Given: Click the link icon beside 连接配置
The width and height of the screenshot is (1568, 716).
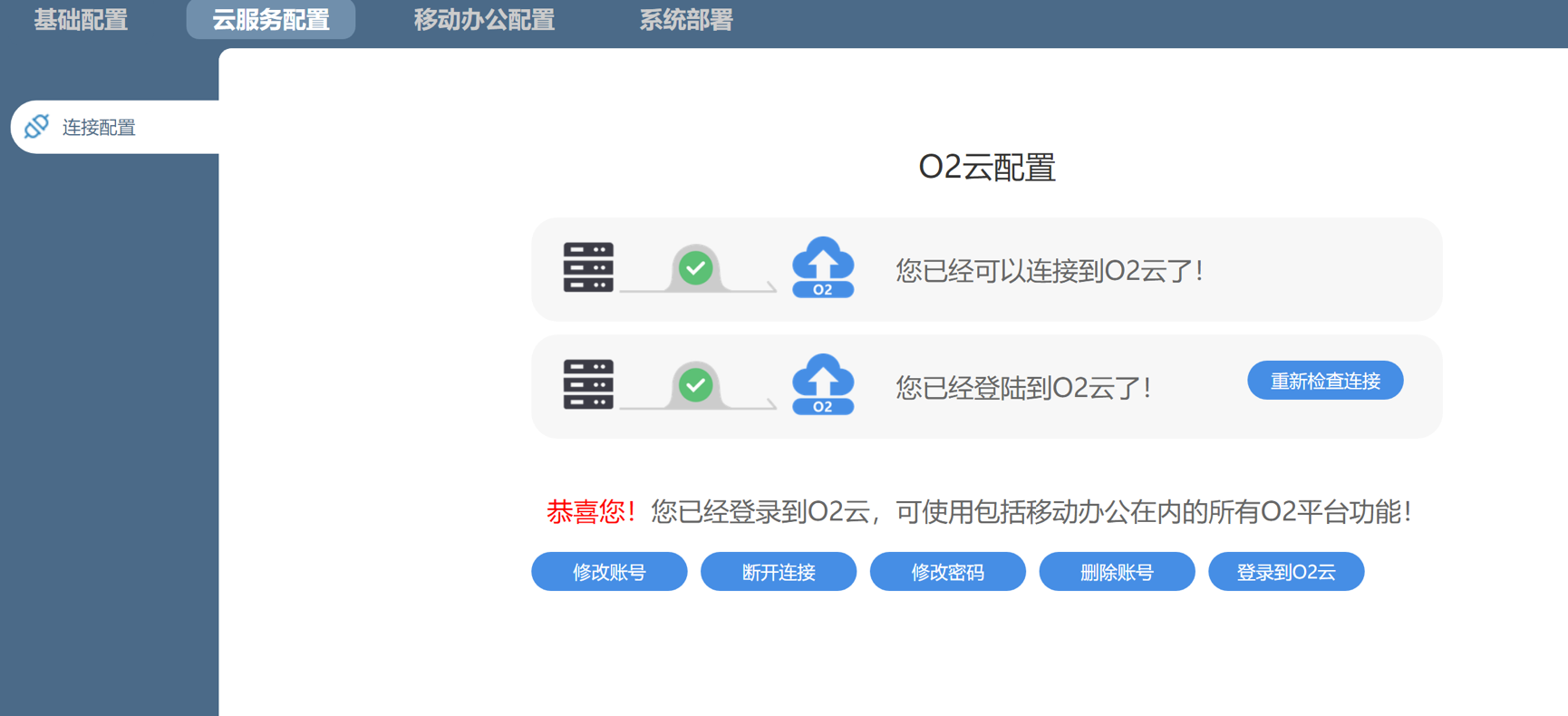Looking at the screenshot, I should (36, 127).
